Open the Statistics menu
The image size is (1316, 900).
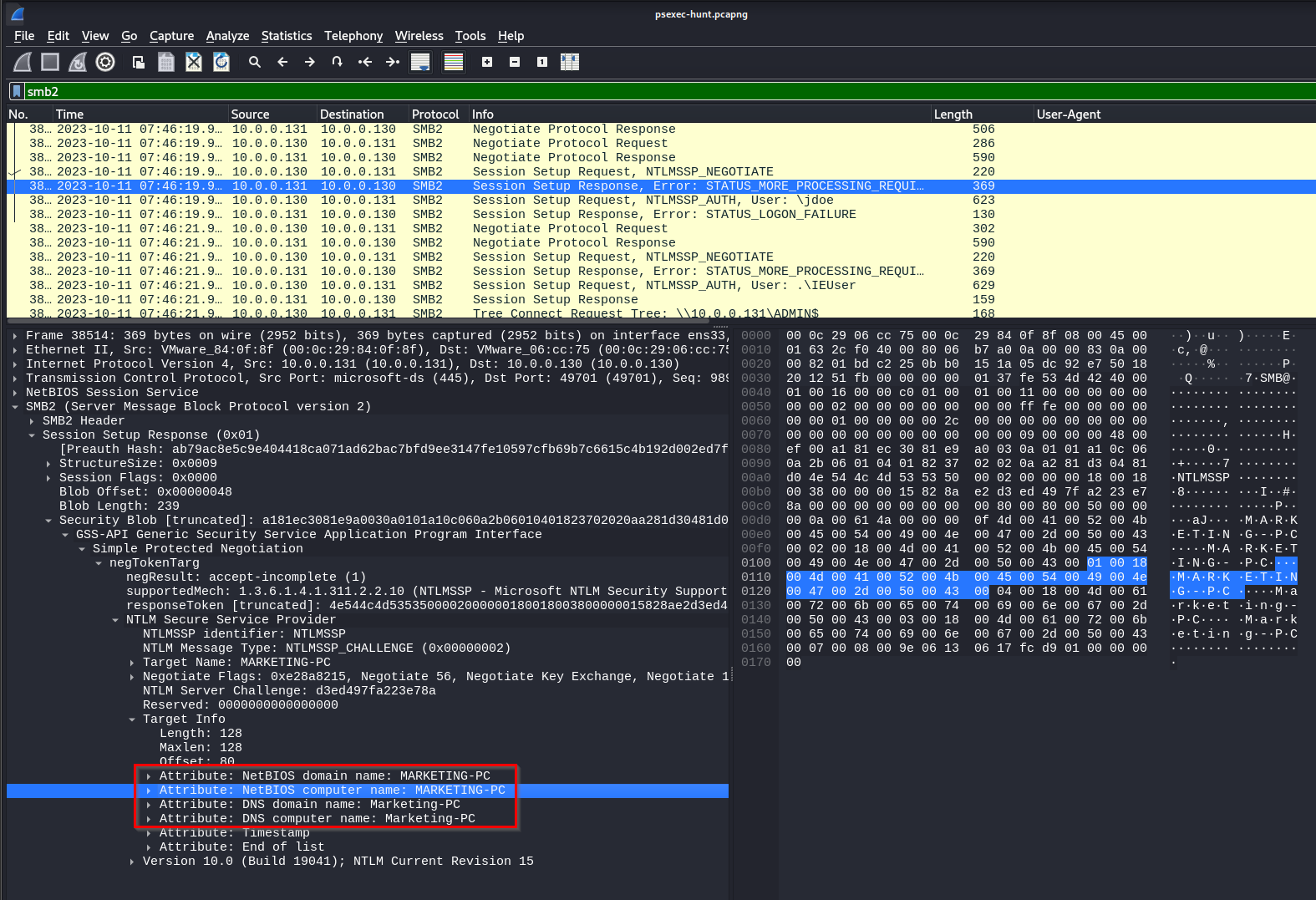[x=286, y=36]
